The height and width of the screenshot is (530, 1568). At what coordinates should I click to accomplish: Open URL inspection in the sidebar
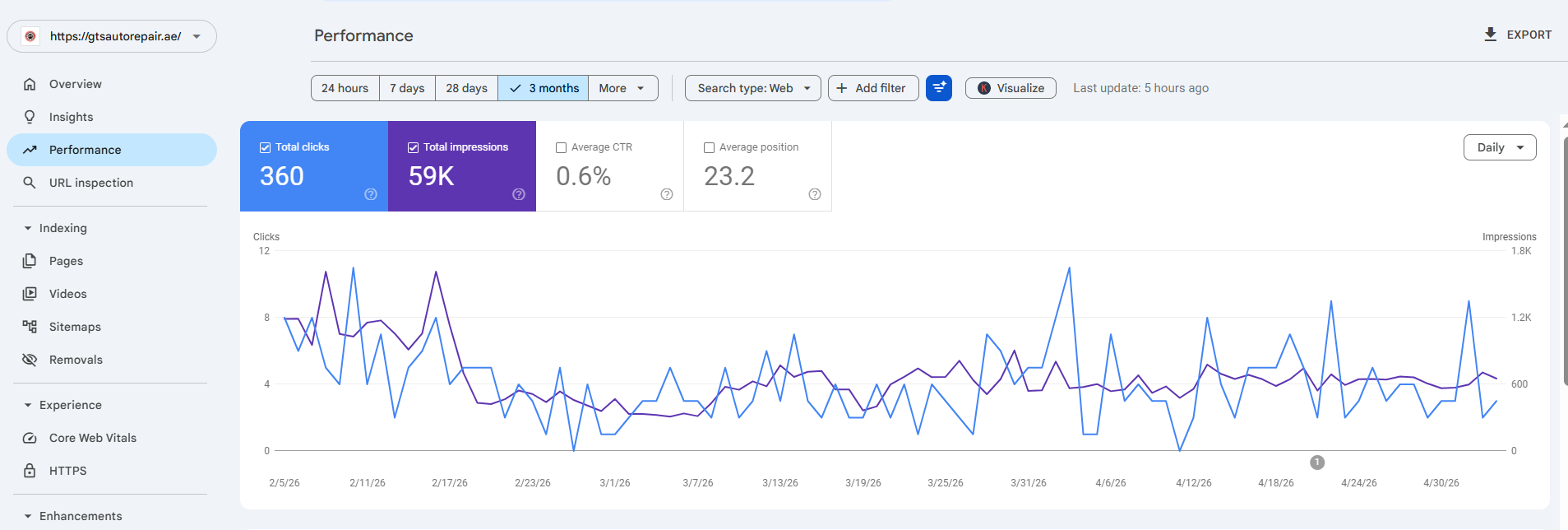[x=112, y=183]
